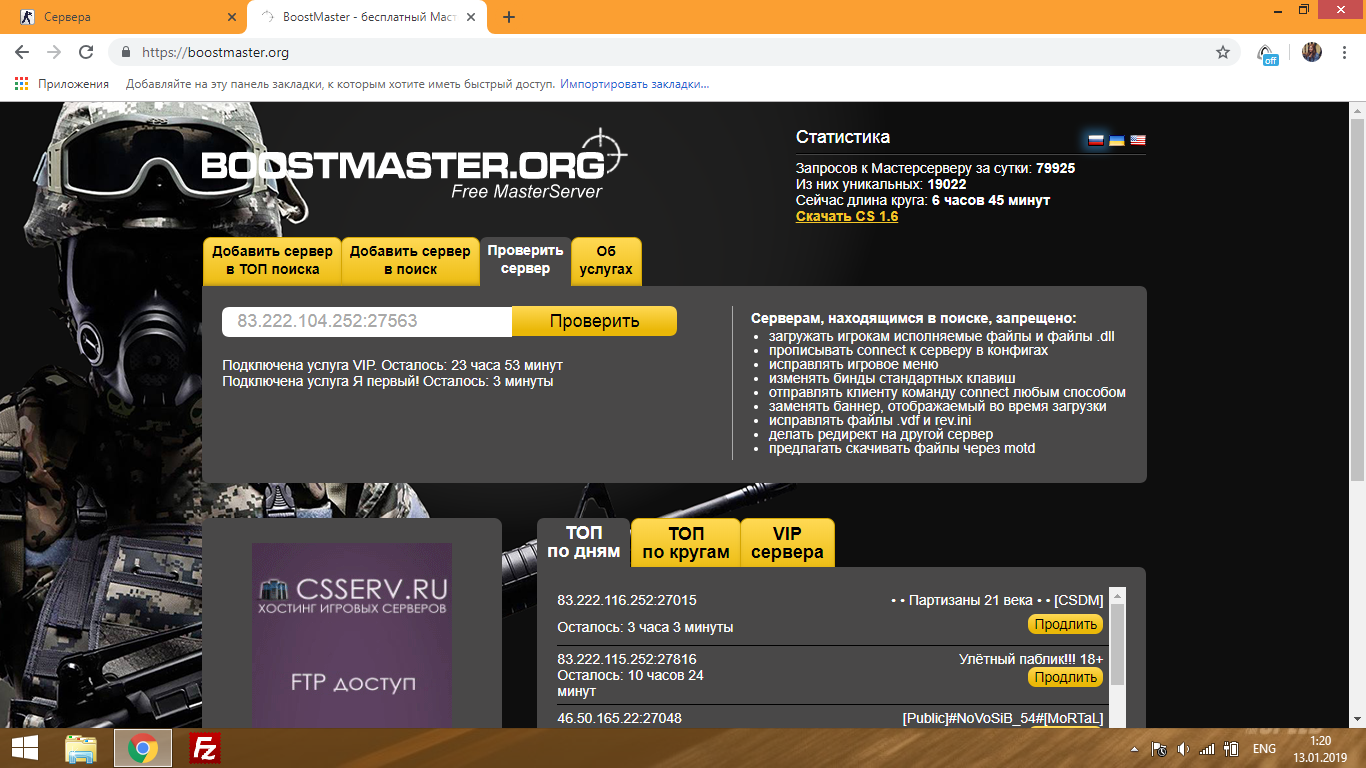
Task: Switch site language to Russian flag
Action: point(1096,140)
